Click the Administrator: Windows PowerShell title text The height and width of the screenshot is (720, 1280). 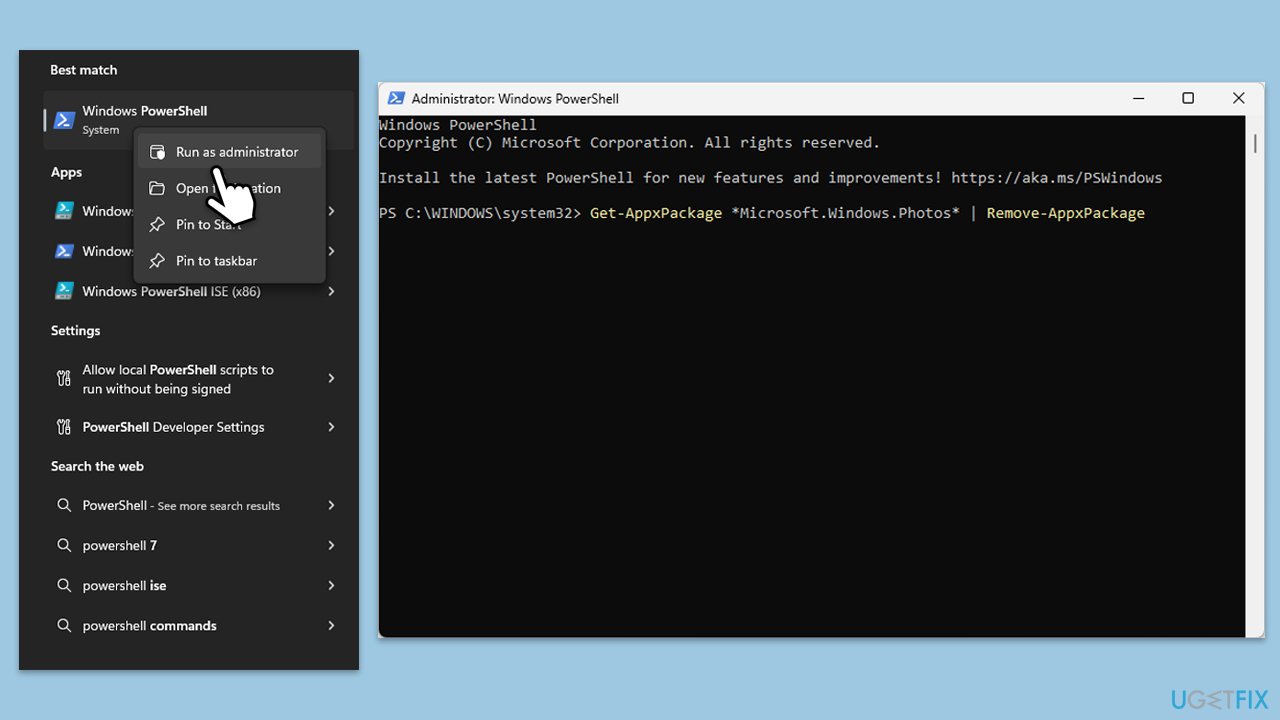[x=515, y=99]
